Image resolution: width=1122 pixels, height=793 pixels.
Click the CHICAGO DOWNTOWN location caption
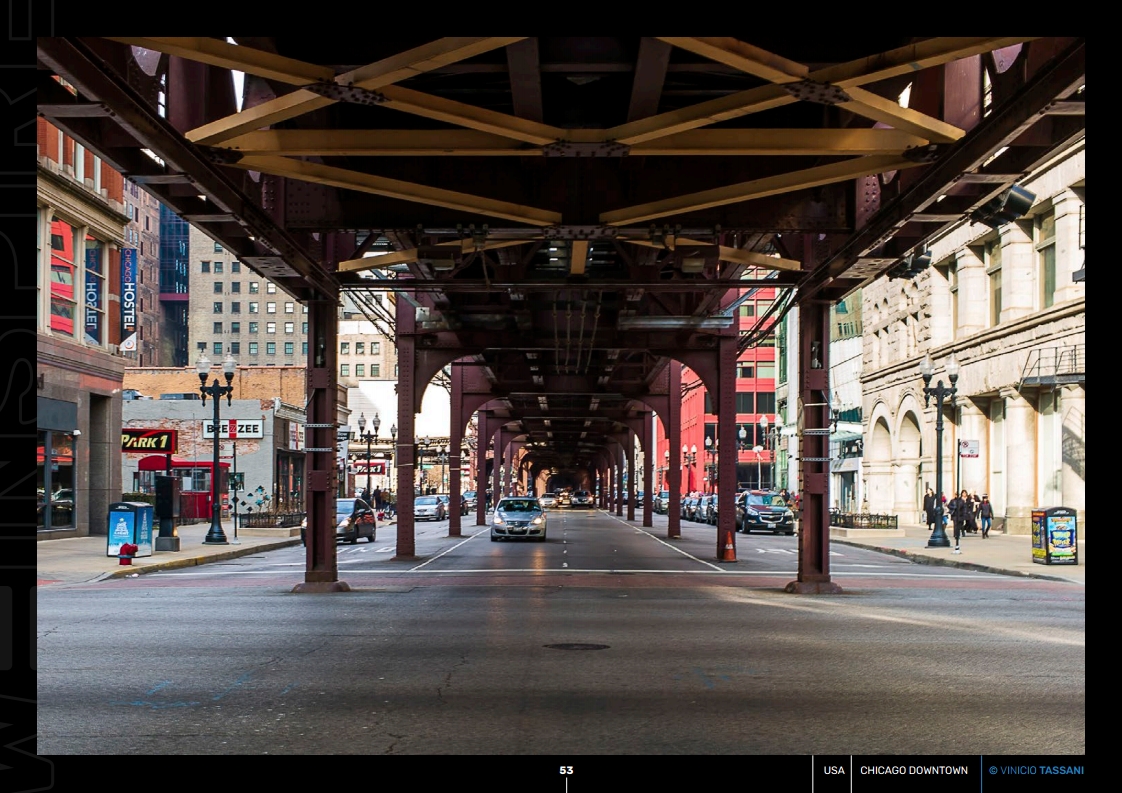pyautogui.click(x=914, y=770)
